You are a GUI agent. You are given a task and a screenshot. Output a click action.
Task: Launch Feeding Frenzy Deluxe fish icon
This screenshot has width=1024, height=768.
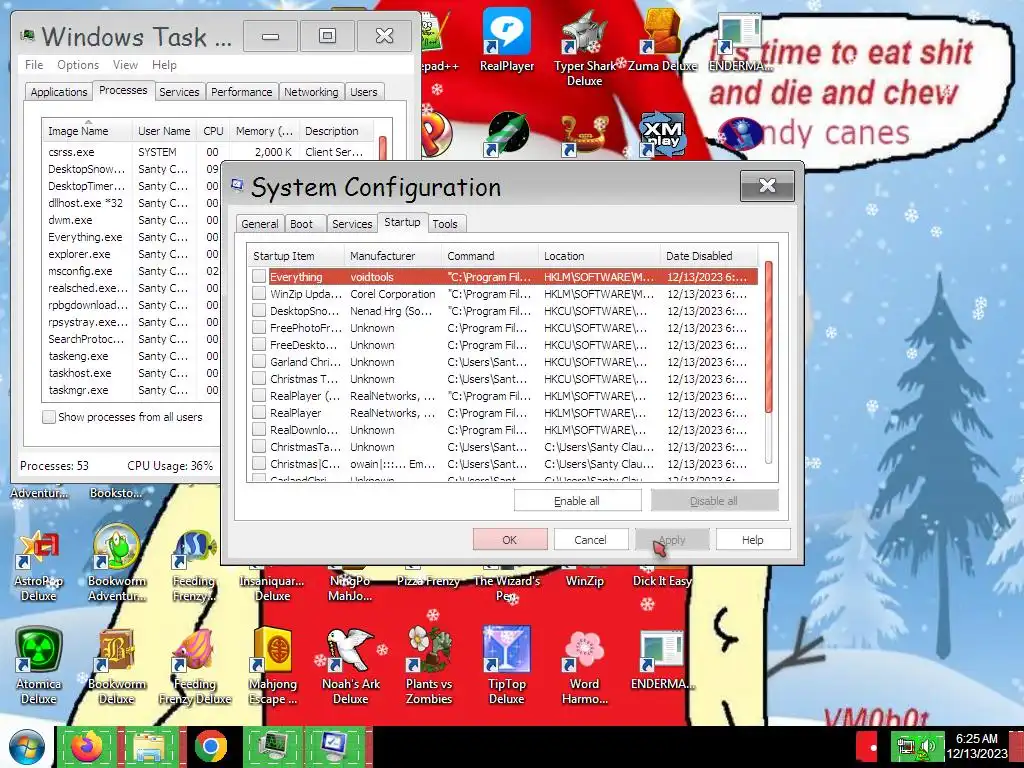(195, 666)
